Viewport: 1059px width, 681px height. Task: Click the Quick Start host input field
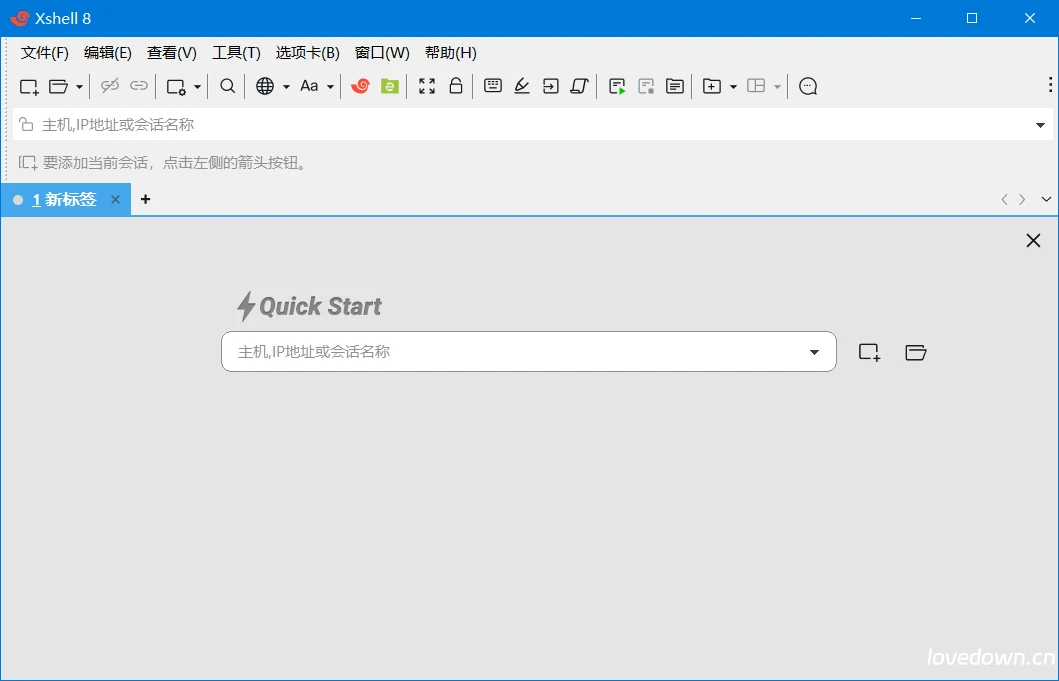pos(510,352)
